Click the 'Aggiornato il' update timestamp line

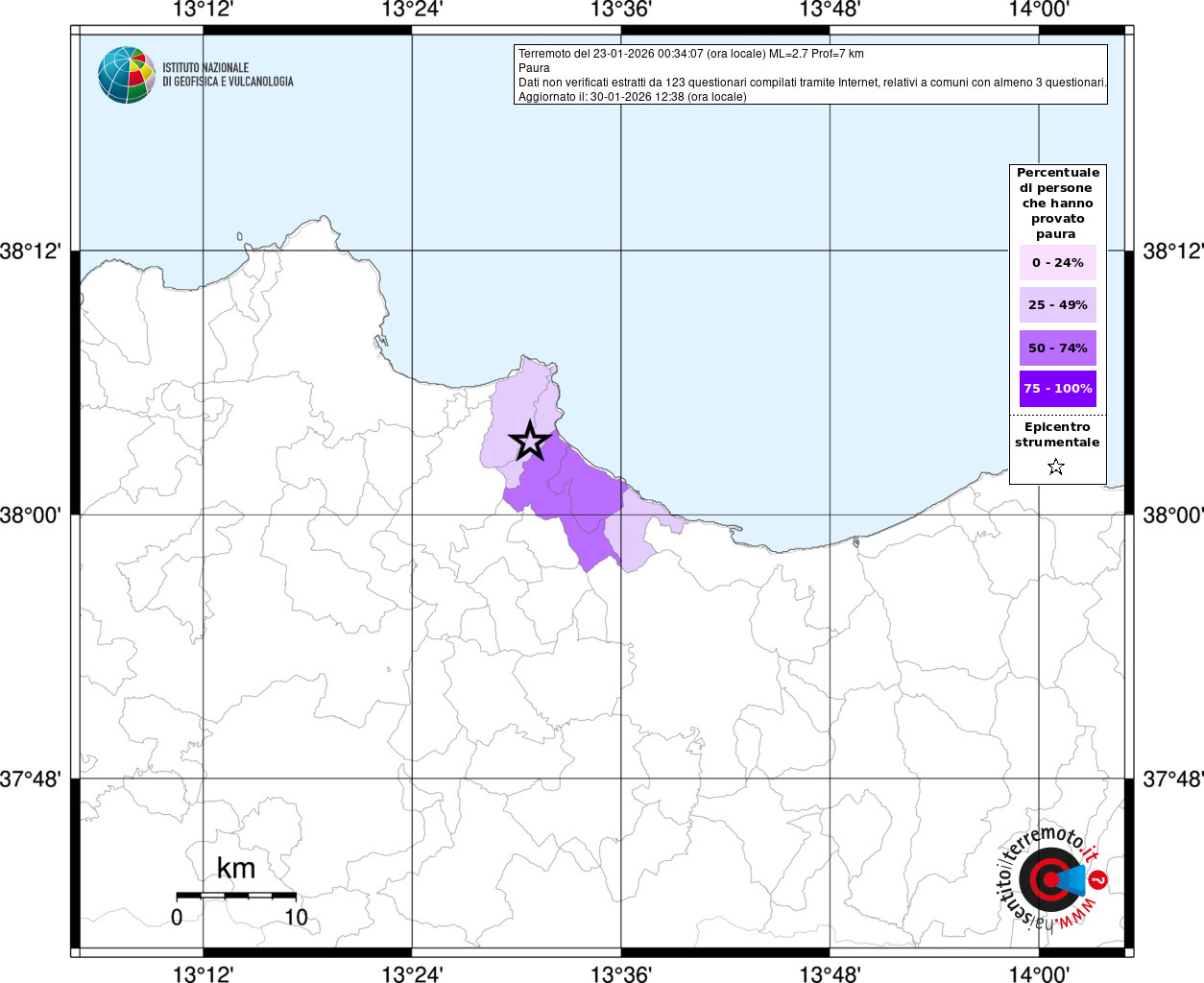632,97
